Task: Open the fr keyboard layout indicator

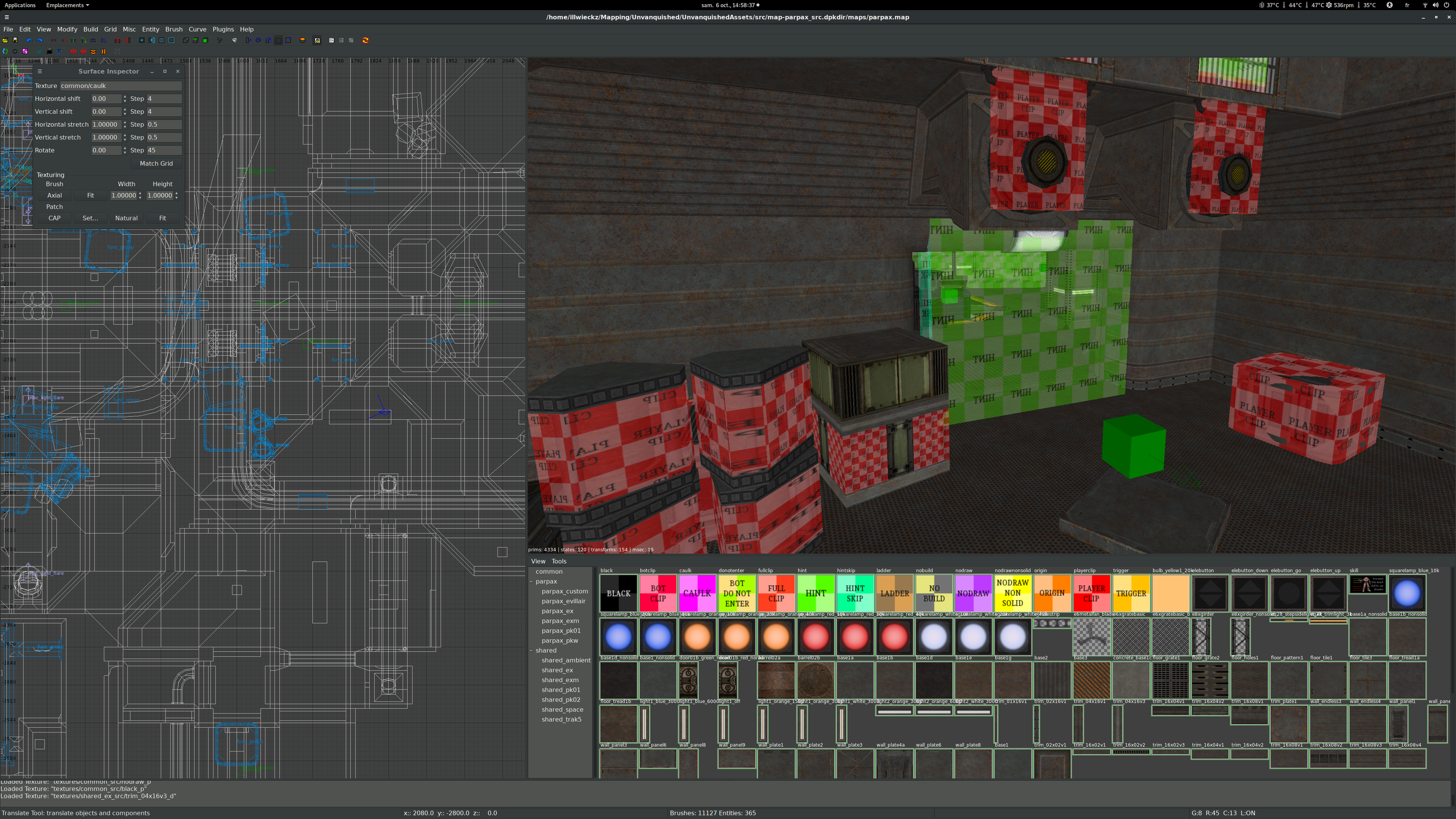Action: tap(1407, 5)
